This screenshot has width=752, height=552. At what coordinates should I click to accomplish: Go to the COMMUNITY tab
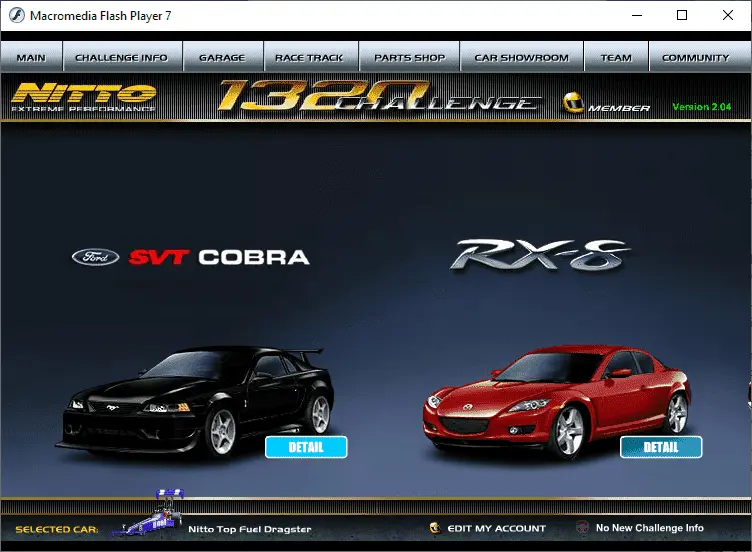tap(695, 58)
